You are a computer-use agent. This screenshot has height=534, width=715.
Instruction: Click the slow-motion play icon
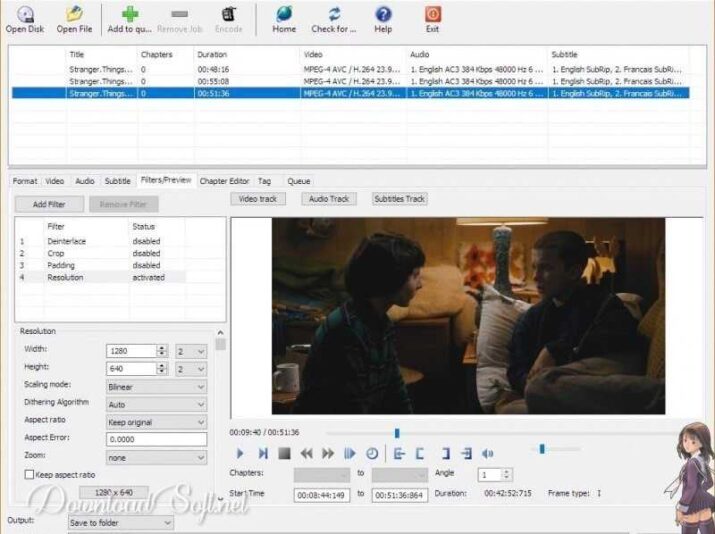pyautogui.click(x=350, y=453)
